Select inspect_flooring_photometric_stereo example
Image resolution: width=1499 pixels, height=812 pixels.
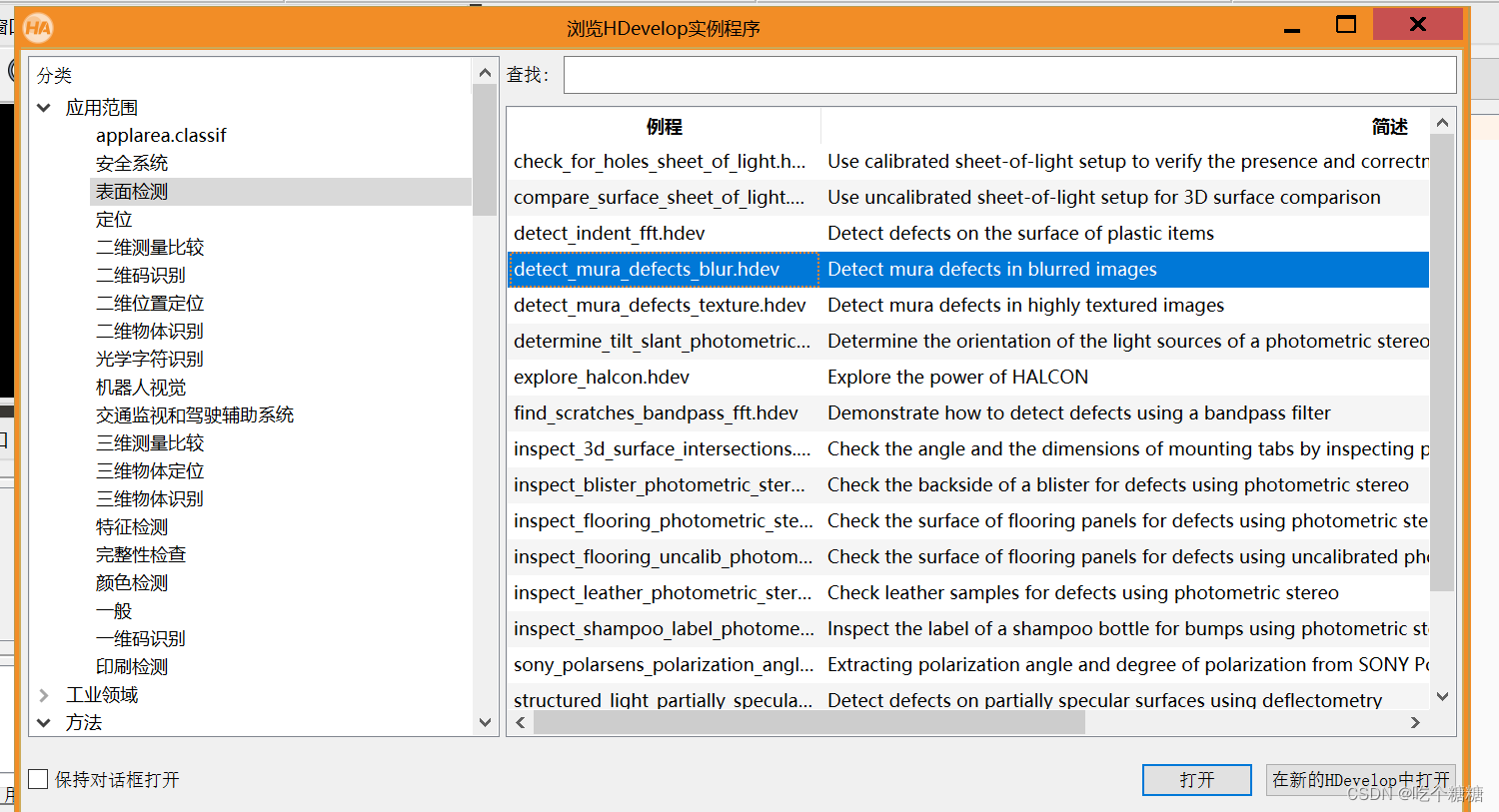coord(664,521)
